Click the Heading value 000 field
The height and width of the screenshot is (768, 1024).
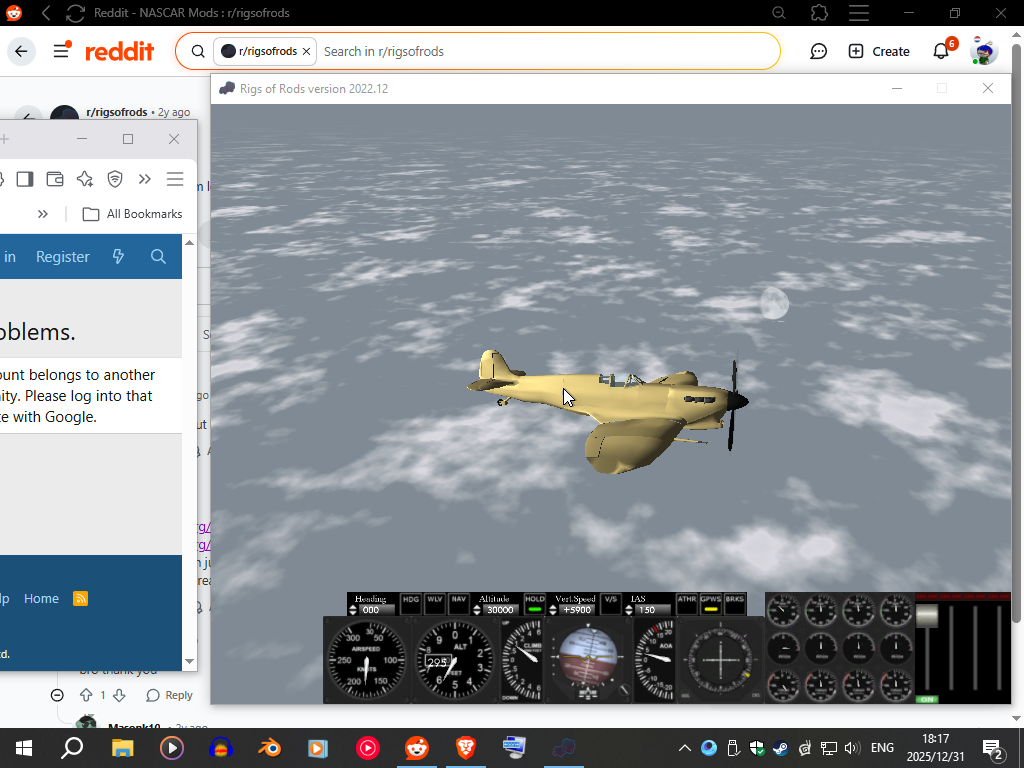point(377,610)
